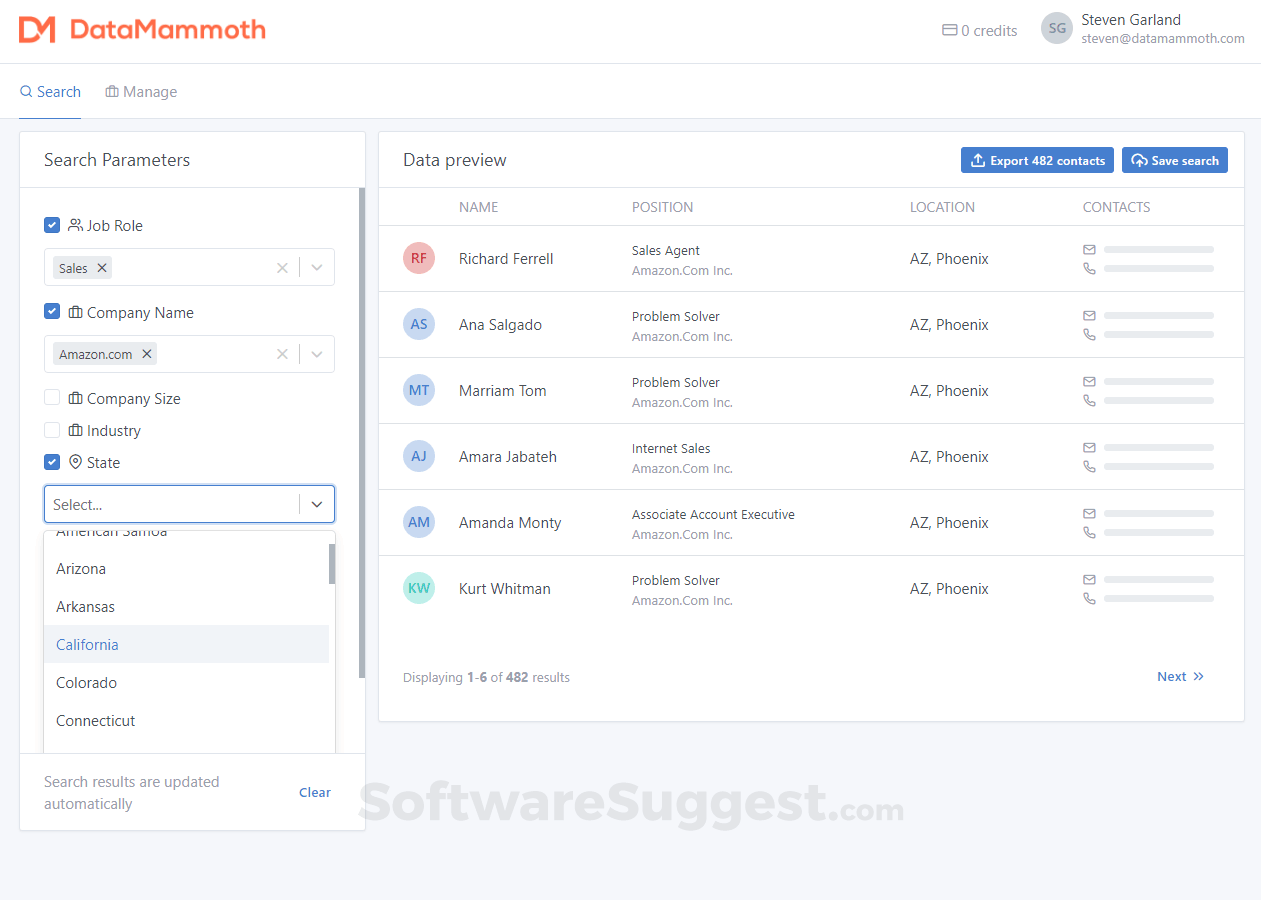Click Marriam Tom's MT avatar
This screenshot has height=900, width=1261.
pyautogui.click(x=419, y=390)
